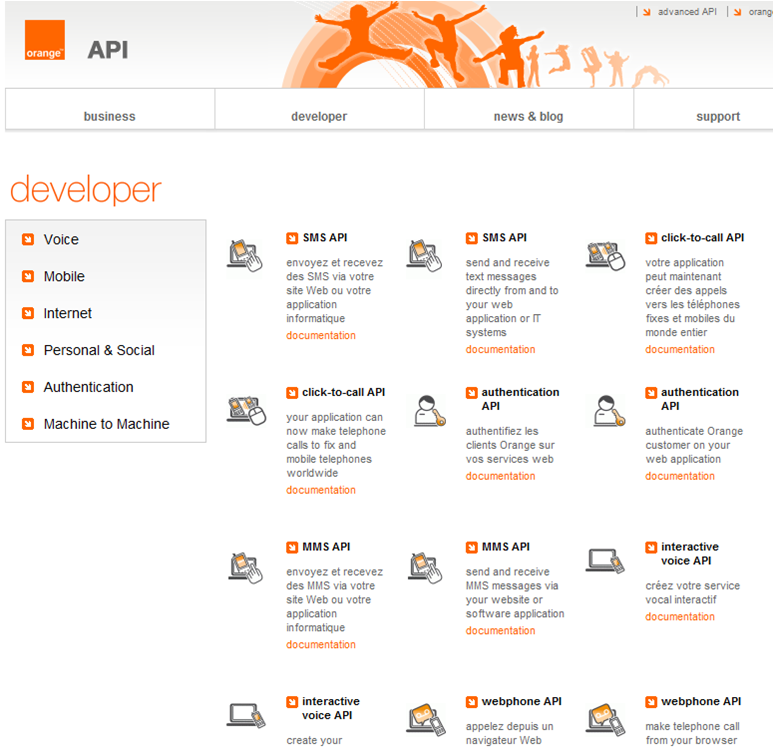Screen dimensions: 774x751
Task: Open documentation under English SMS API
Action: pos(501,350)
